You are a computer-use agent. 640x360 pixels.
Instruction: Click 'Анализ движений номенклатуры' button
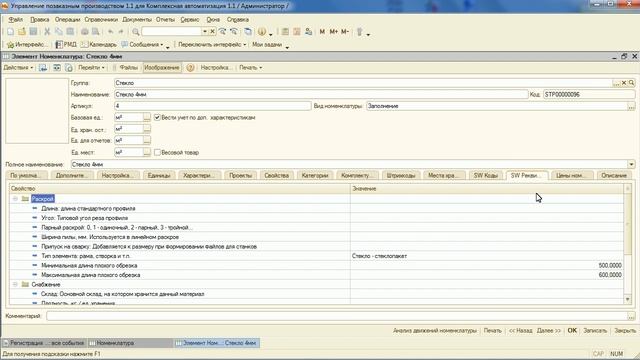point(435,331)
